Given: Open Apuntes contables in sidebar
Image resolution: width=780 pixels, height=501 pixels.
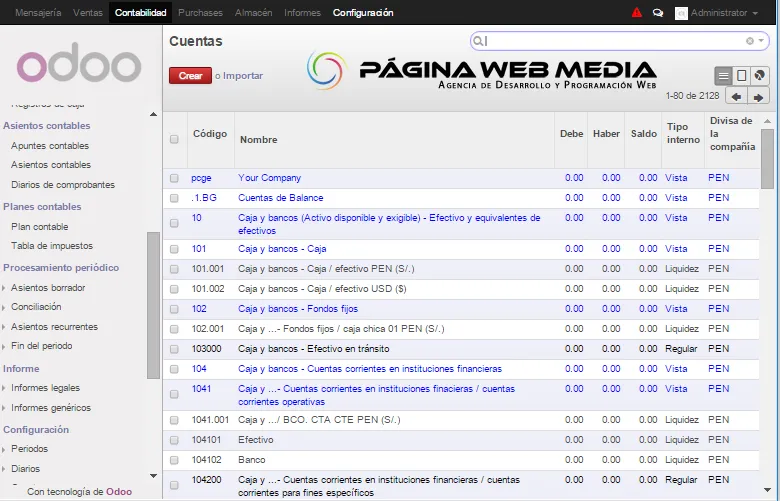Looking at the screenshot, I should click(x=50, y=146).
